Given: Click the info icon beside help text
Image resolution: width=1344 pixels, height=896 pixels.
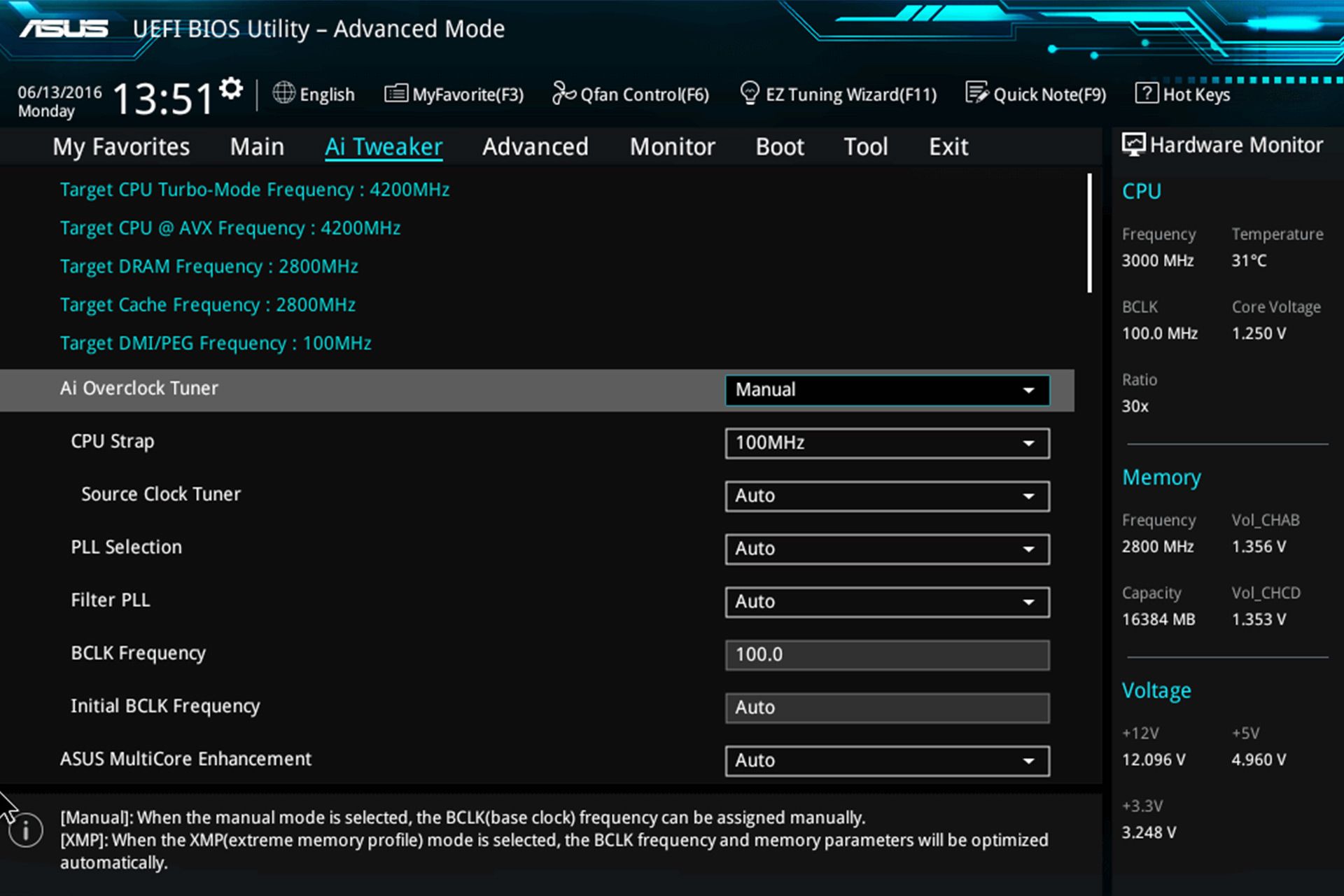Looking at the screenshot, I should (27, 831).
